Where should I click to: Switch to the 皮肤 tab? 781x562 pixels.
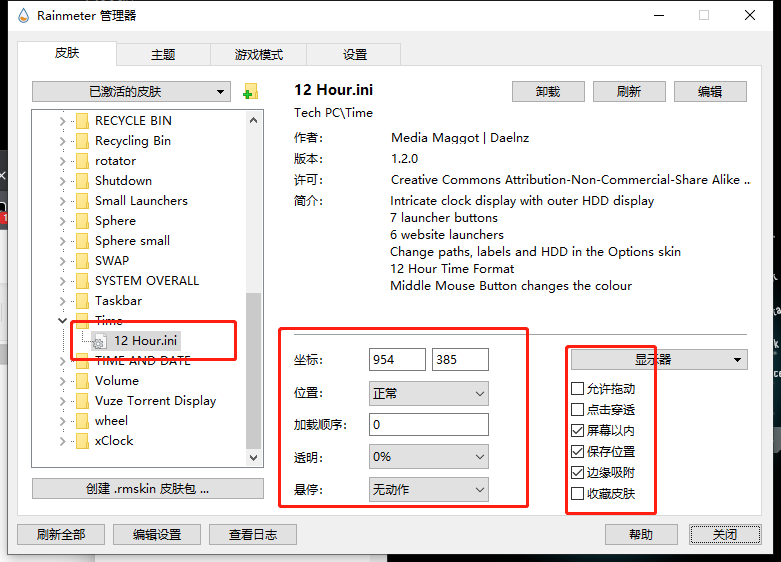coord(67,53)
